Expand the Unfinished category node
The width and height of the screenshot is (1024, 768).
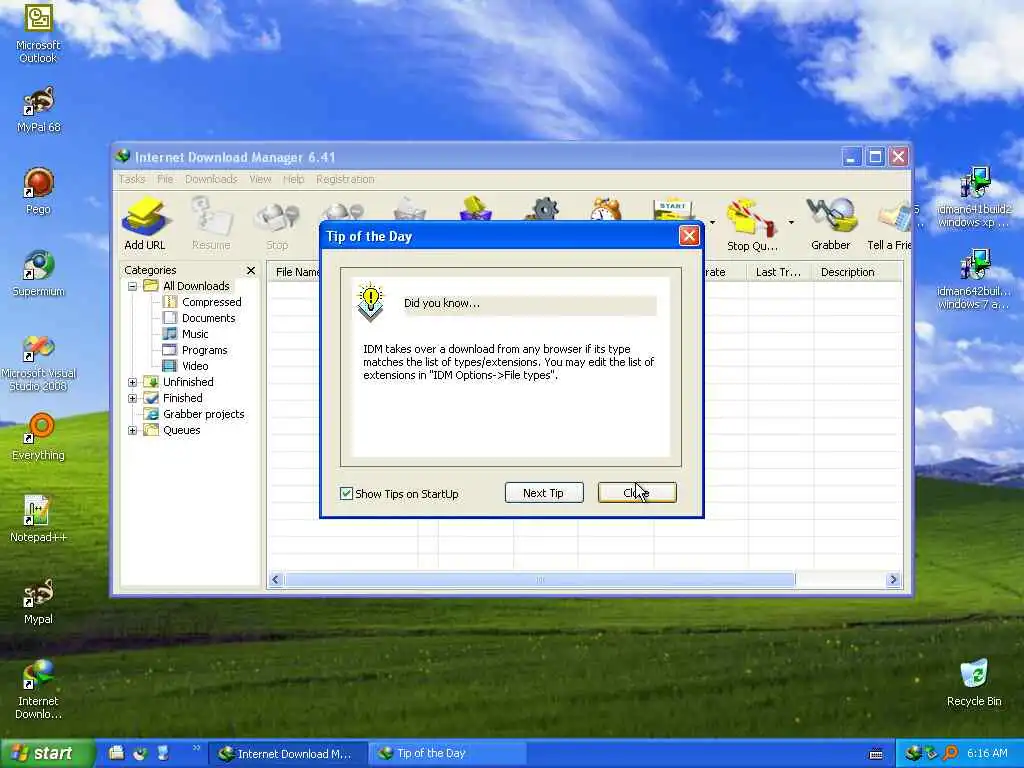point(133,382)
